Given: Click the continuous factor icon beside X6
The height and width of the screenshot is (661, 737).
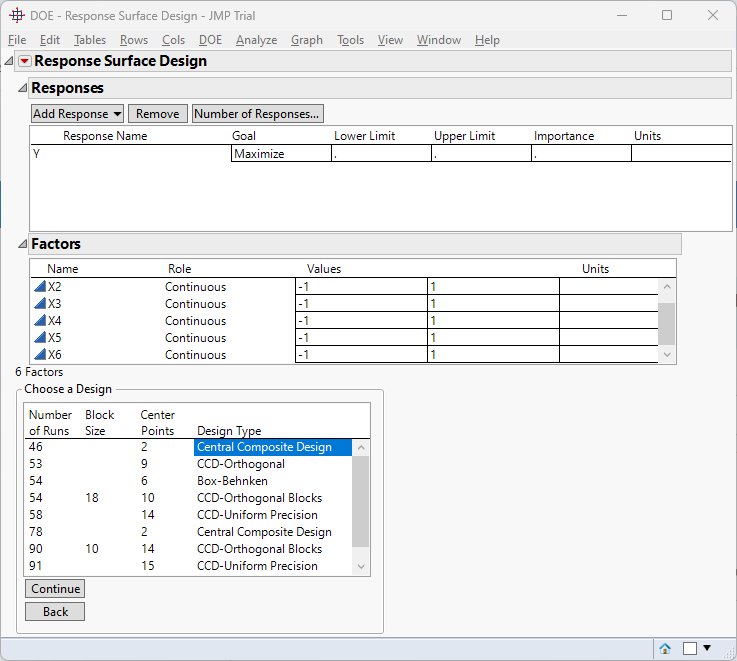Looking at the screenshot, I should pyautogui.click(x=40, y=354).
